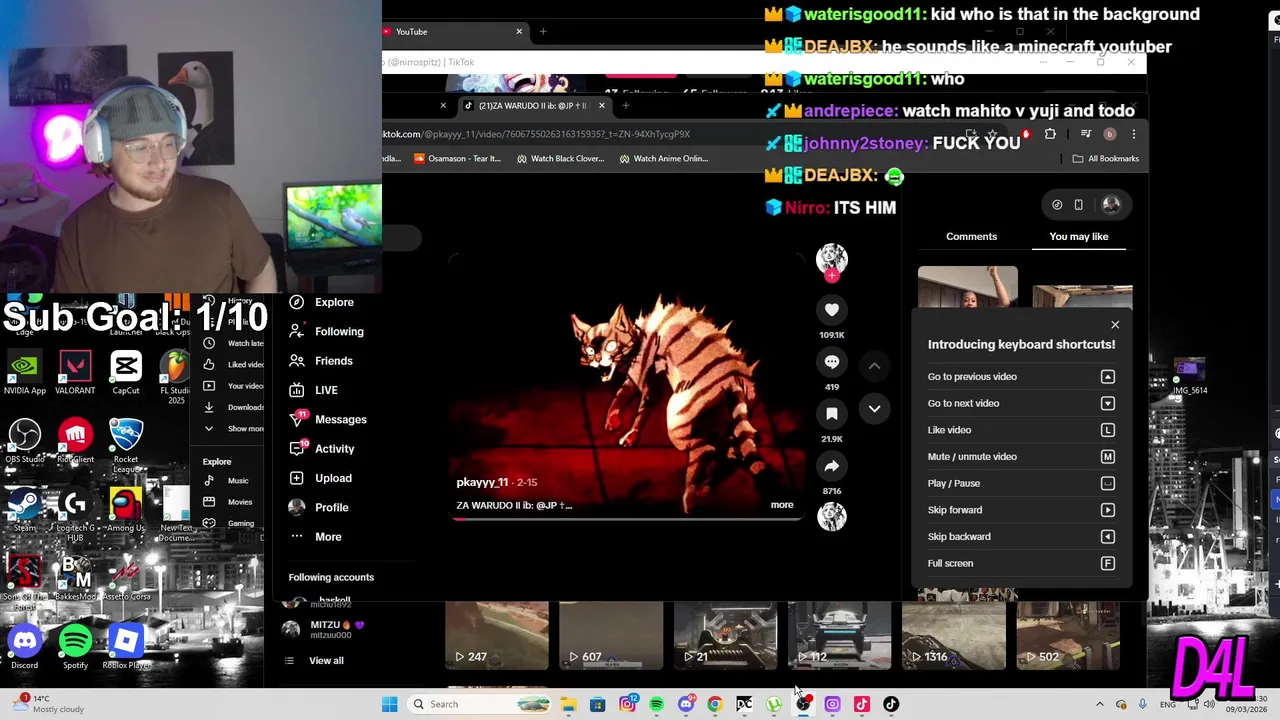Click the TikTok get-app phone icon in the header
Image resolution: width=1280 pixels, height=720 pixels.
point(1078,205)
